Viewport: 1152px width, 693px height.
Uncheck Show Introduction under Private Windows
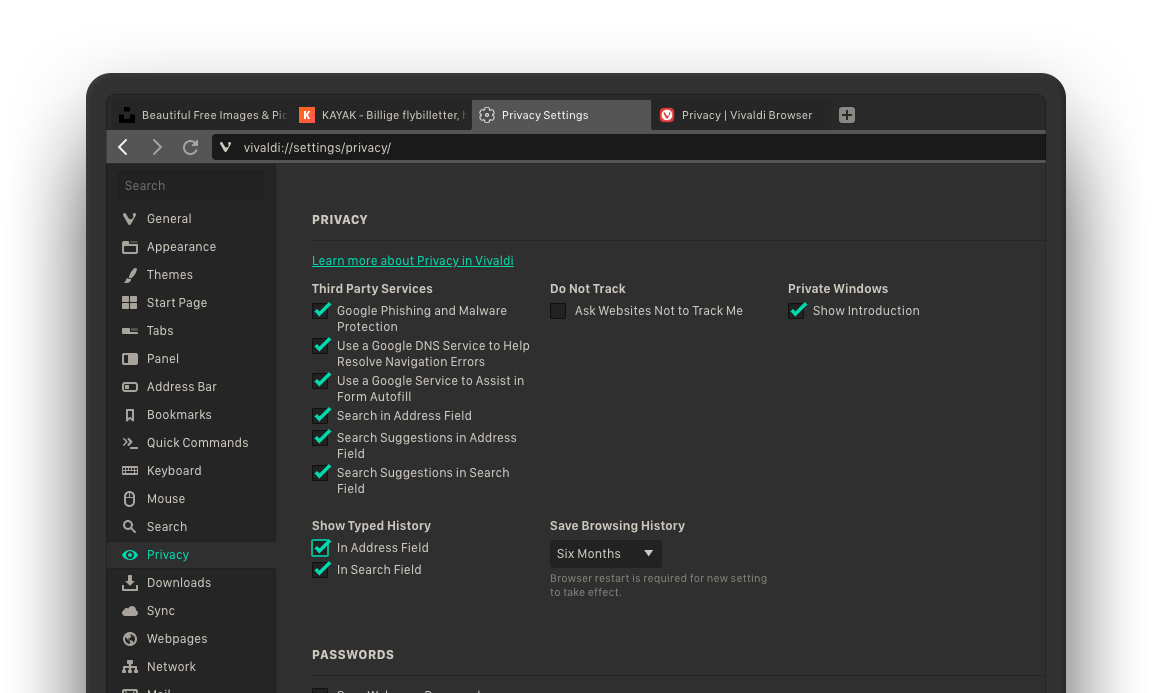(797, 311)
